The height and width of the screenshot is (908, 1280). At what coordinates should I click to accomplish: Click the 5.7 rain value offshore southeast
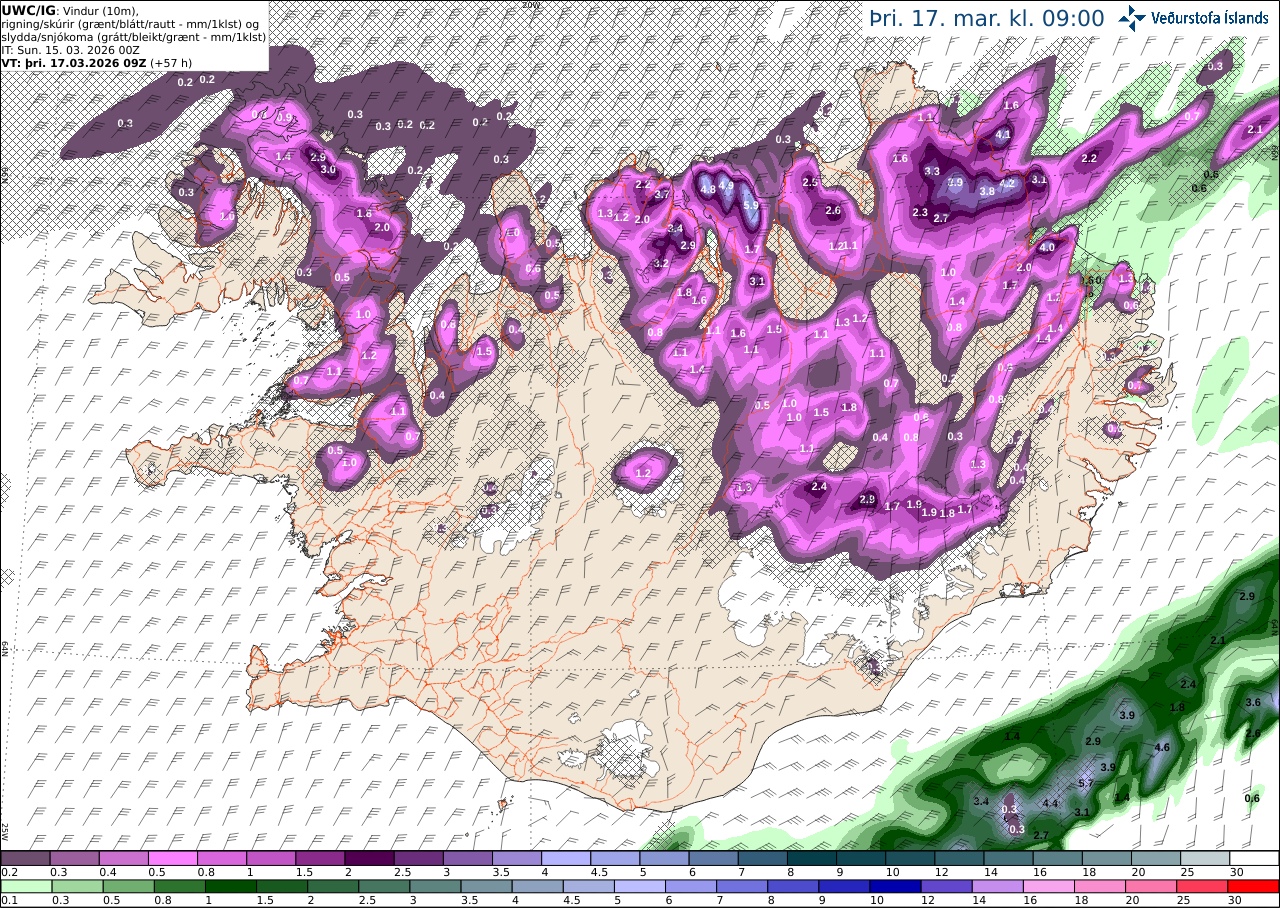pyautogui.click(x=1086, y=783)
